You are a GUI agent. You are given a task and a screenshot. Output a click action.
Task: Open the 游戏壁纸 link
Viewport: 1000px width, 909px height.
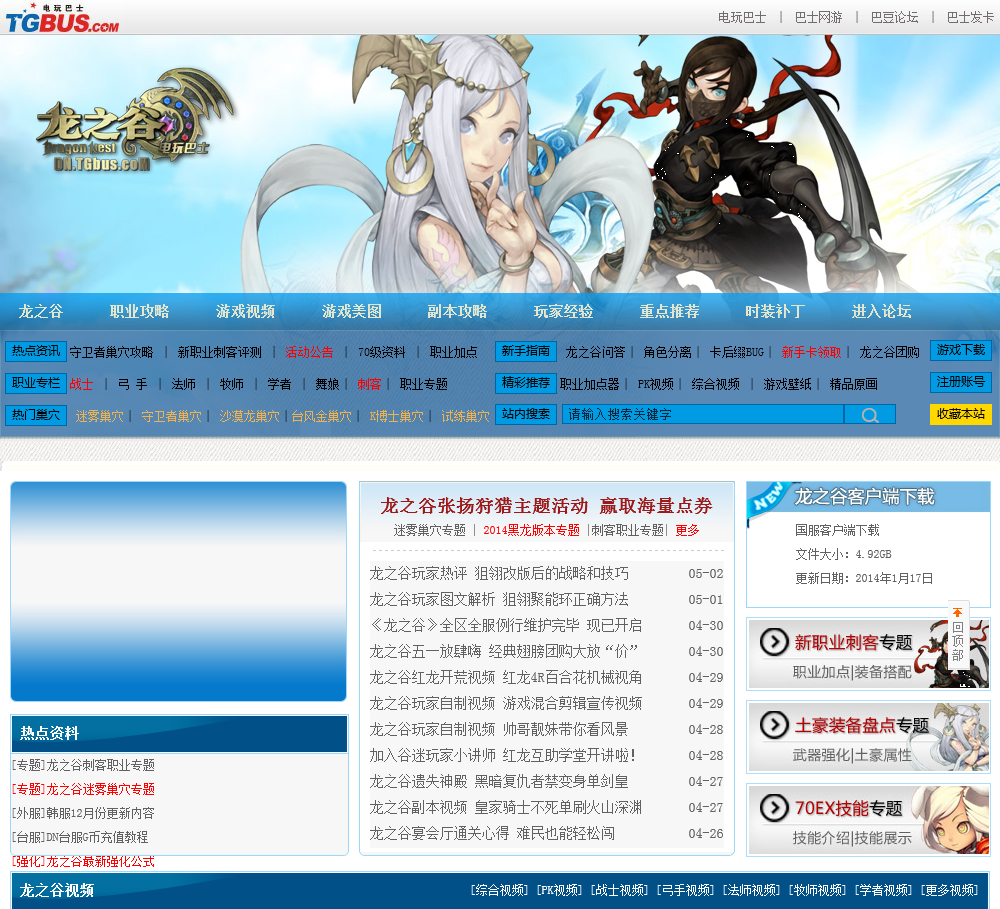point(788,384)
